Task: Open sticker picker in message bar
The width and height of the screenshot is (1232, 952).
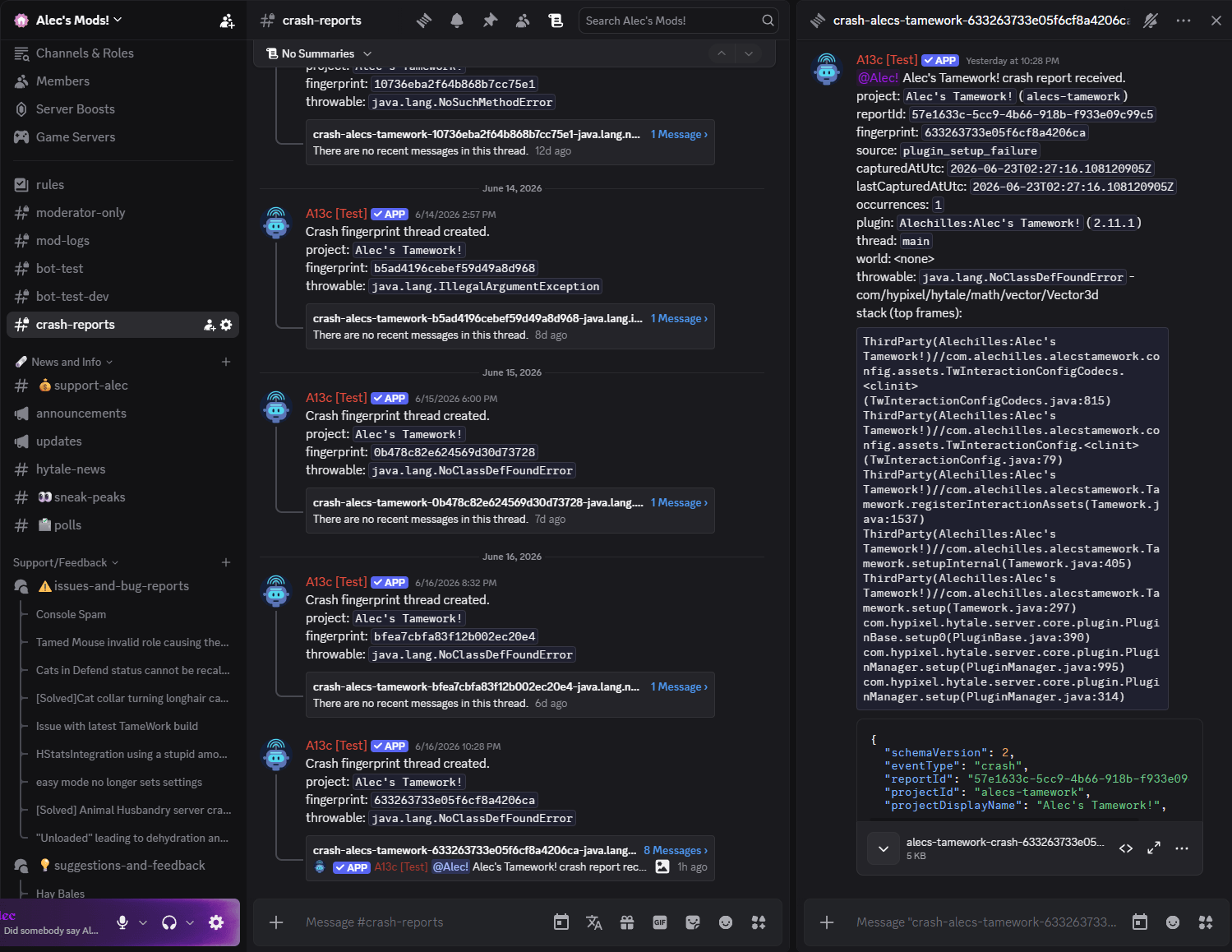Action: point(693,922)
